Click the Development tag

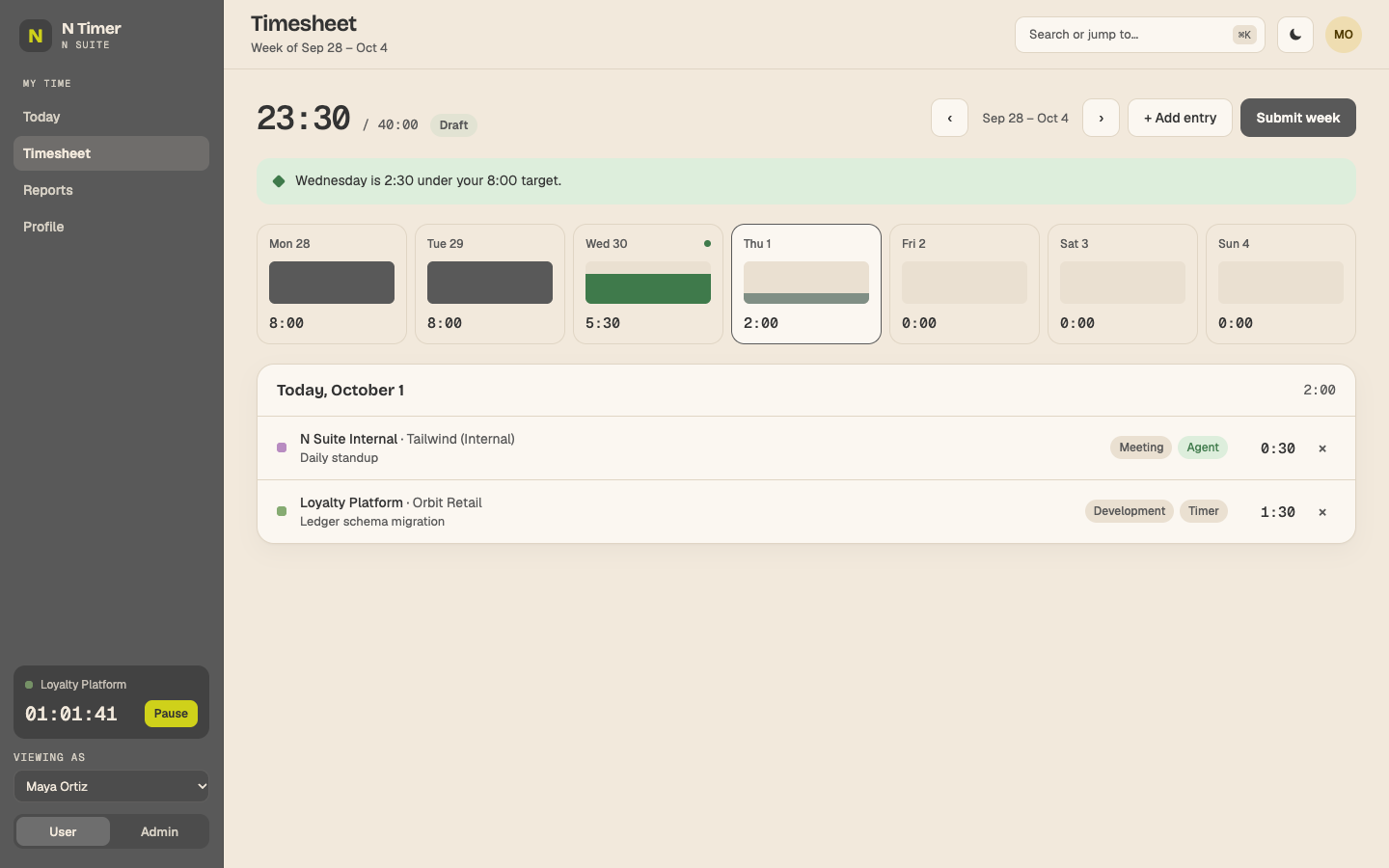1130,511
